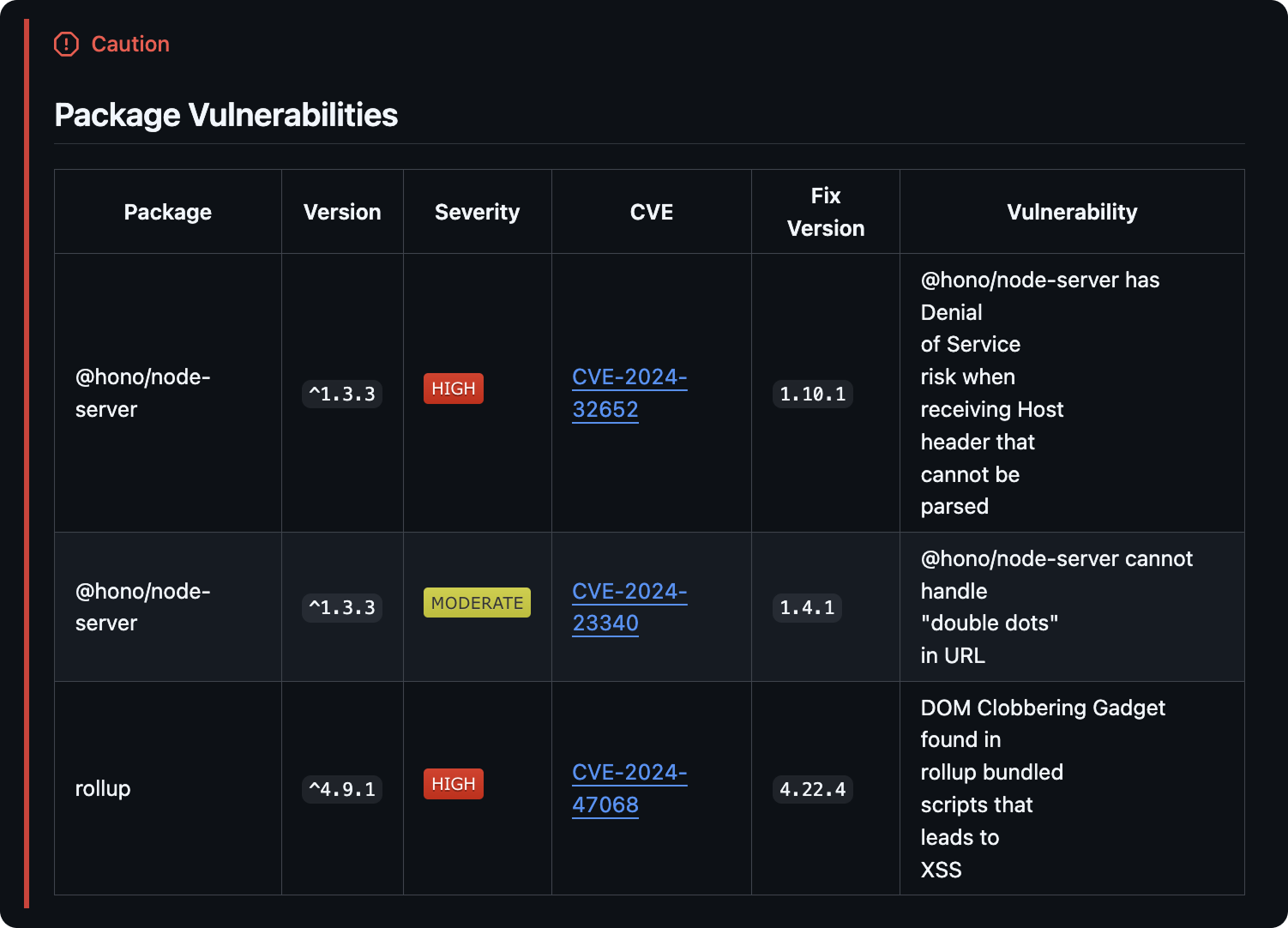Select the 1.10.1 fix version code
Image resolution: width=1288 pixels, height=928 pixels.
[812, 395]
